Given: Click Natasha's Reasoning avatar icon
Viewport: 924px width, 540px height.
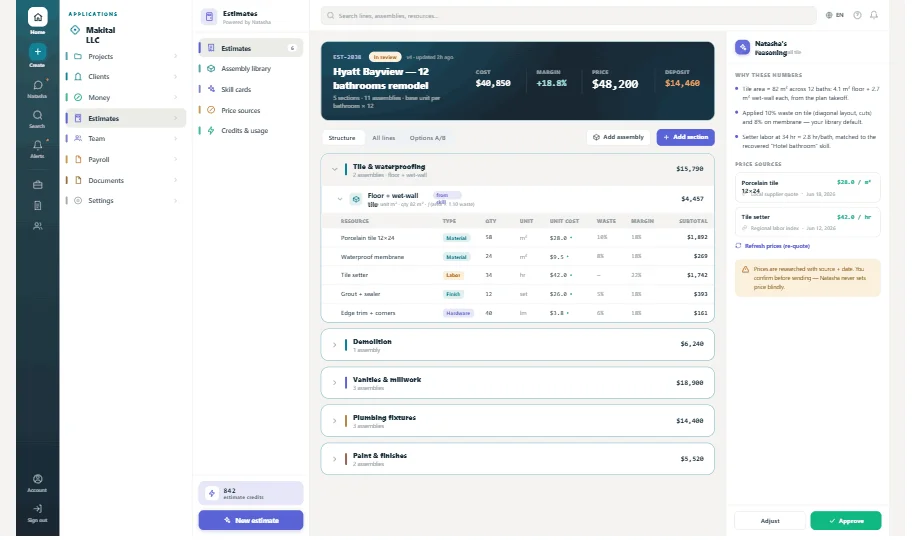Looking at the screenshot, I should (742, 47).
